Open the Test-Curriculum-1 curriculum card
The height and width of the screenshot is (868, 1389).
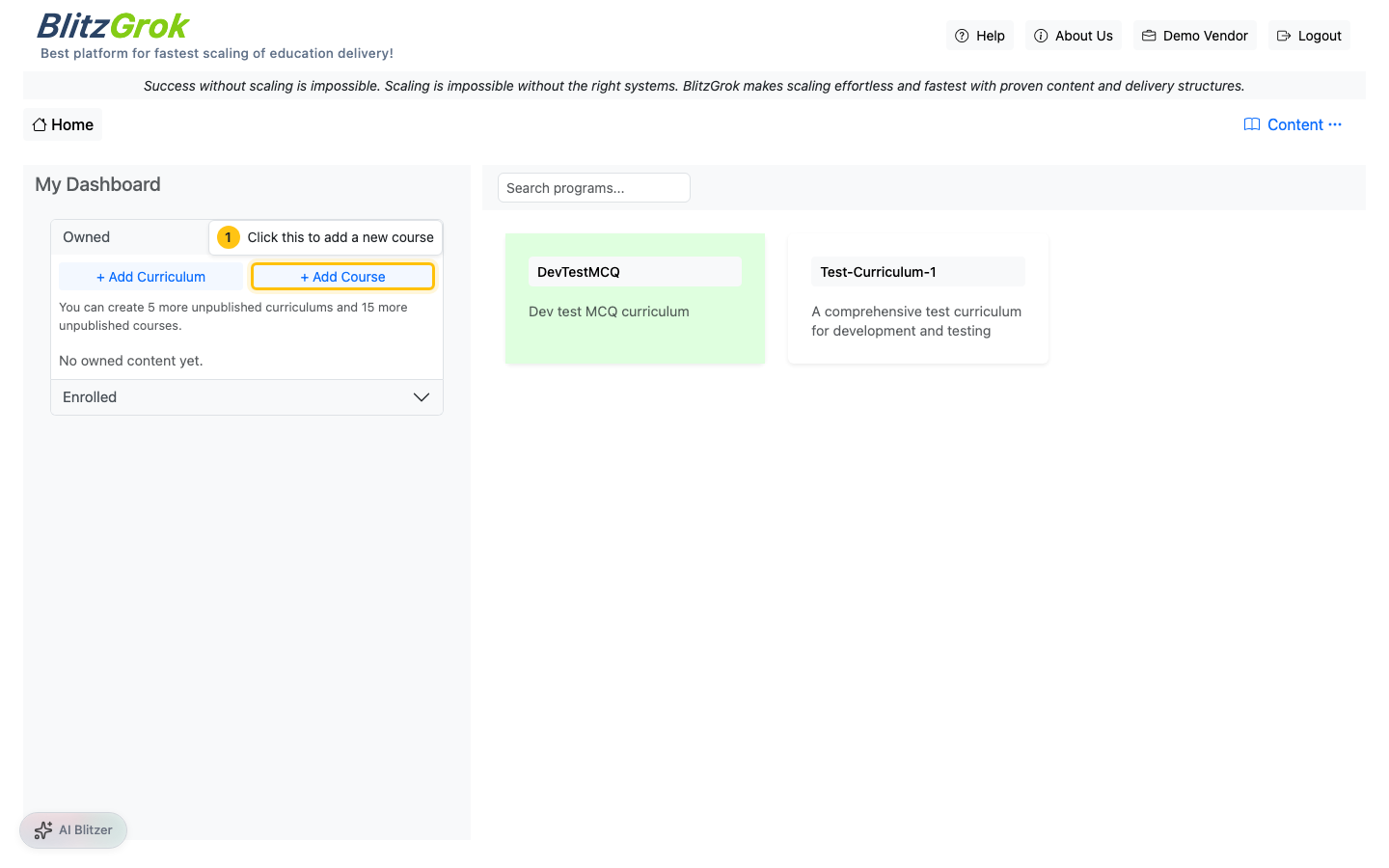tap(917, 298)
